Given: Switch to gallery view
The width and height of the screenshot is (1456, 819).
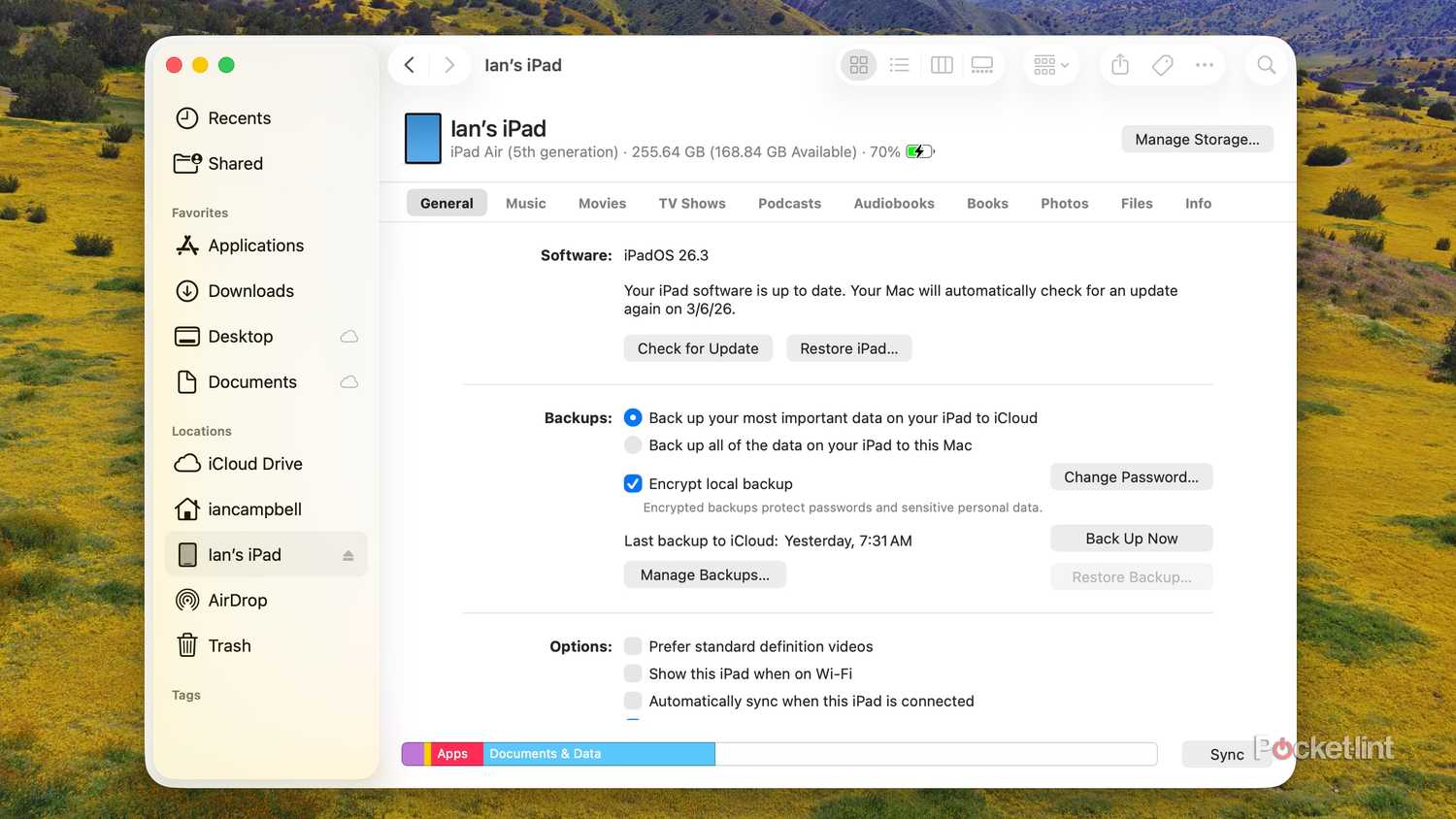Looking at the screenshot, I should click(x=981, y=64).
